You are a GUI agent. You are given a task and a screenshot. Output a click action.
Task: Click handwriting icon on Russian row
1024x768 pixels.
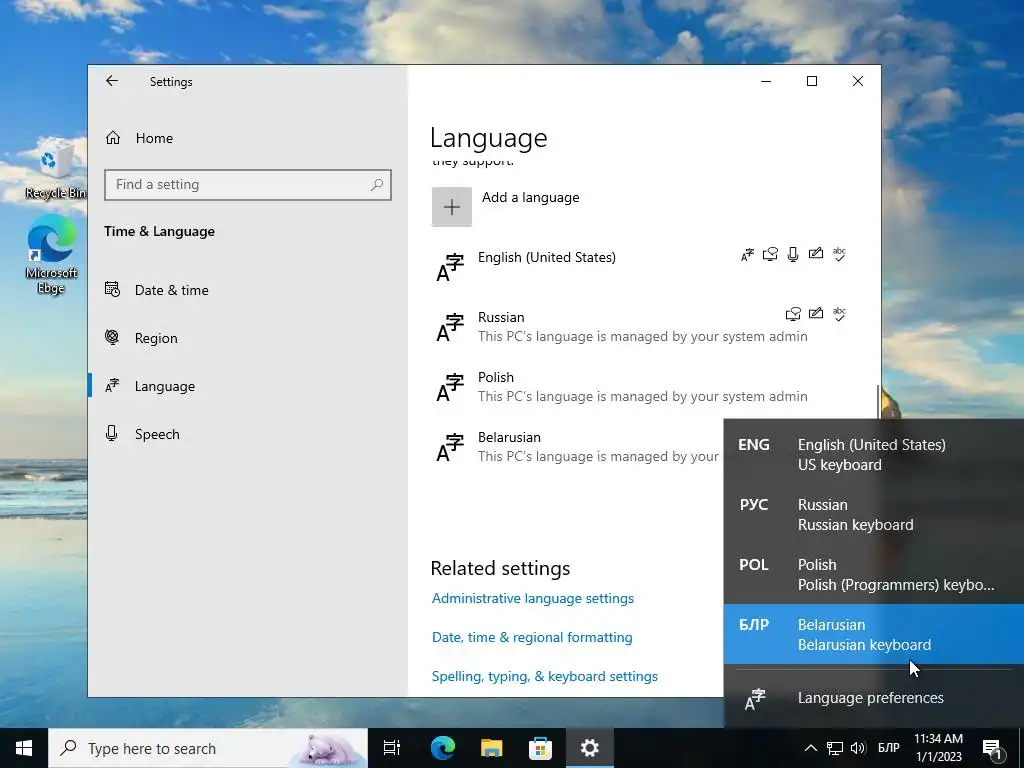tap(816, 313)
